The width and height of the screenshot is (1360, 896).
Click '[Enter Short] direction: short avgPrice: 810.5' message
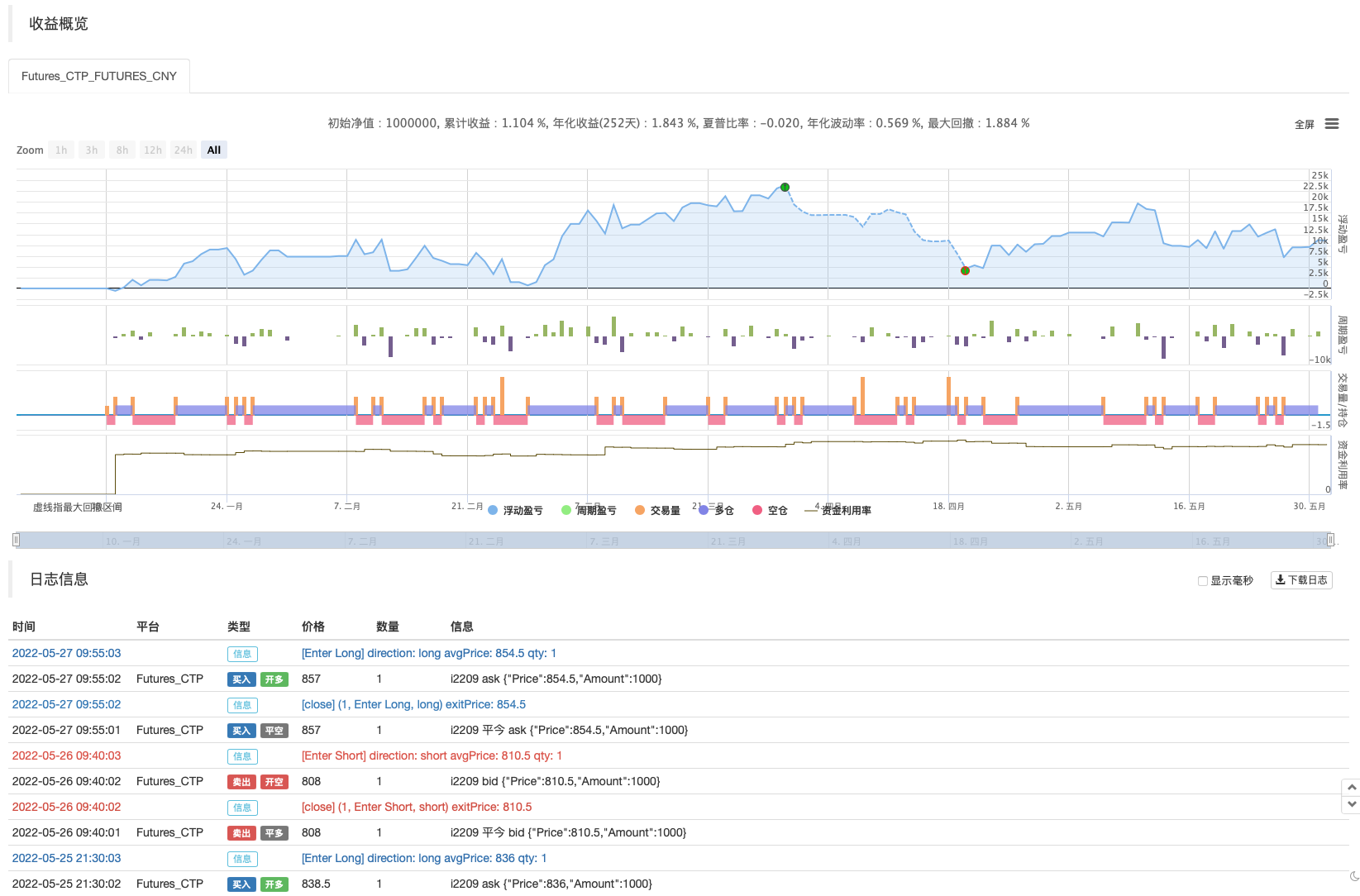click(432, 755)
